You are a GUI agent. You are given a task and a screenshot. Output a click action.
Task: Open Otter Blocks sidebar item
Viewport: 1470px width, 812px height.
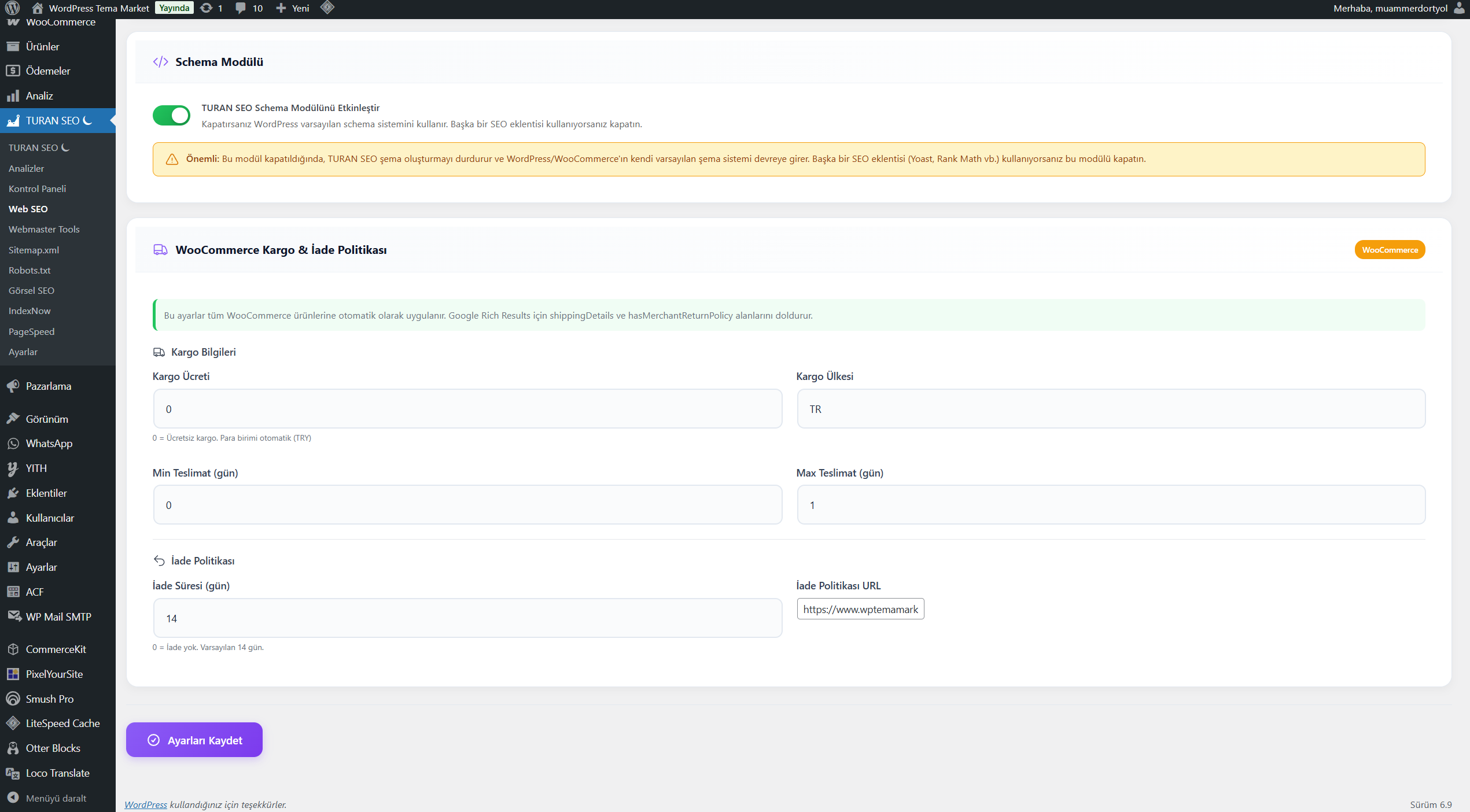pos(53,748)
